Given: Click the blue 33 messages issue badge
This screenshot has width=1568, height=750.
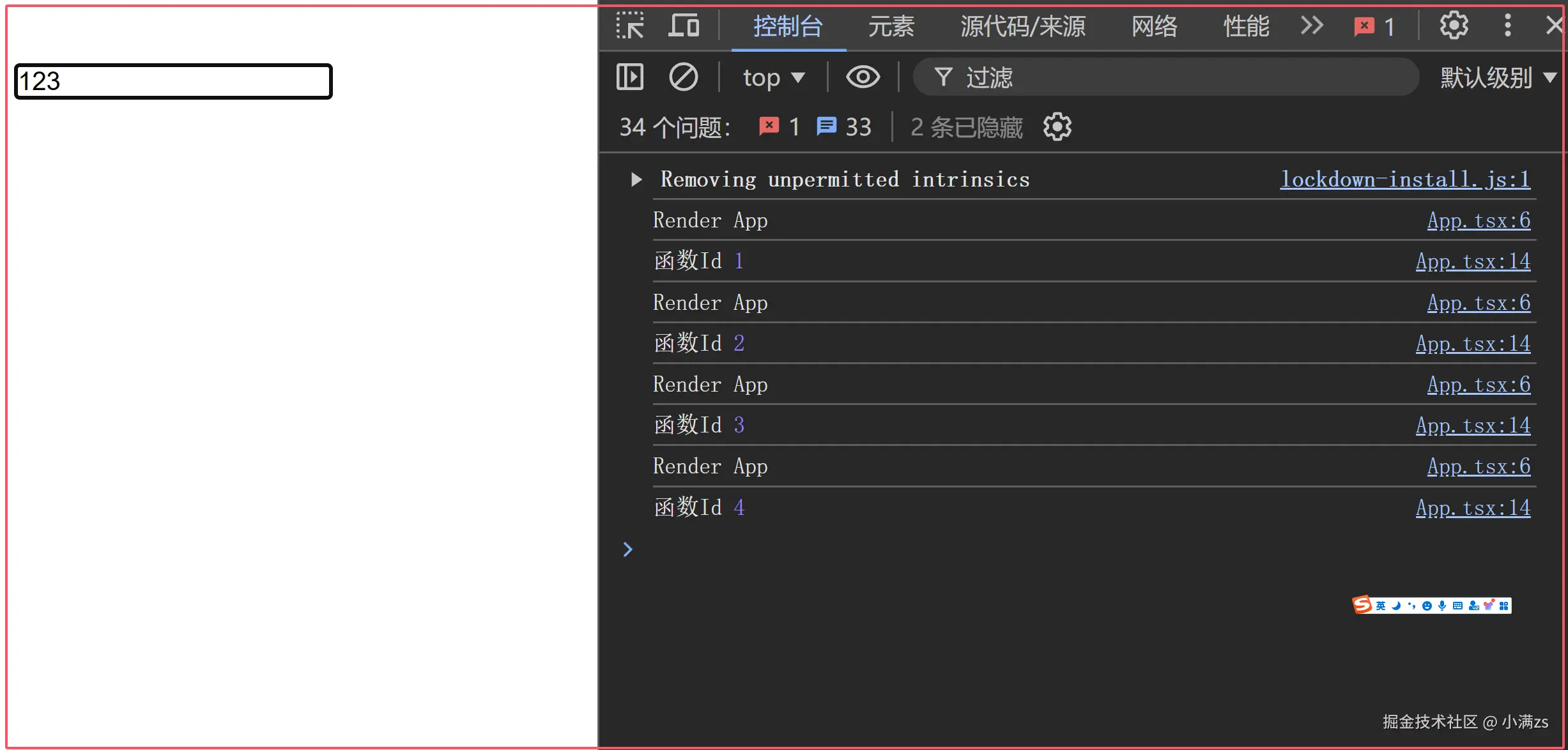Looking at the screenshot, I should point(843,127).
